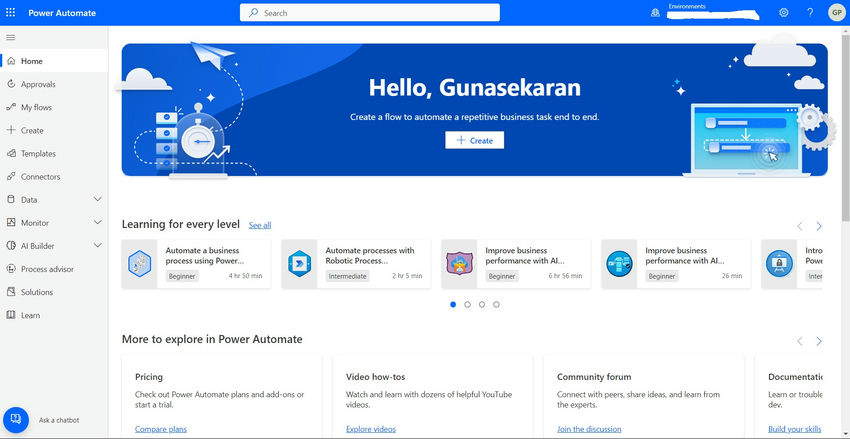This screenshot has width=850, height=439.
Task: Click the Approvals icon in sidebar
Action: (11, 84)
